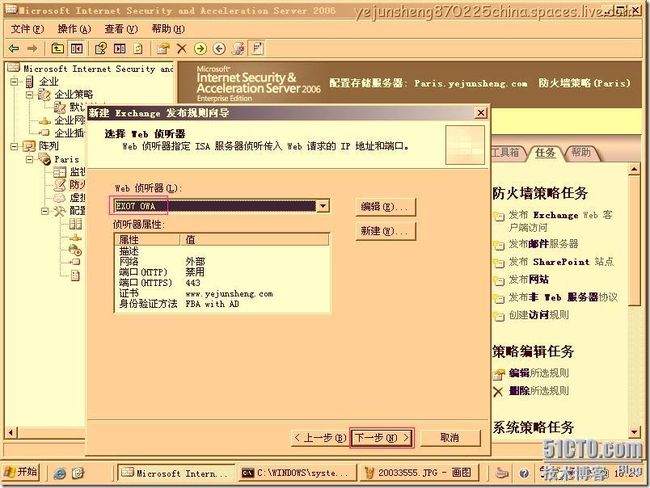Click the Refresh document toolbar icon

138,49
